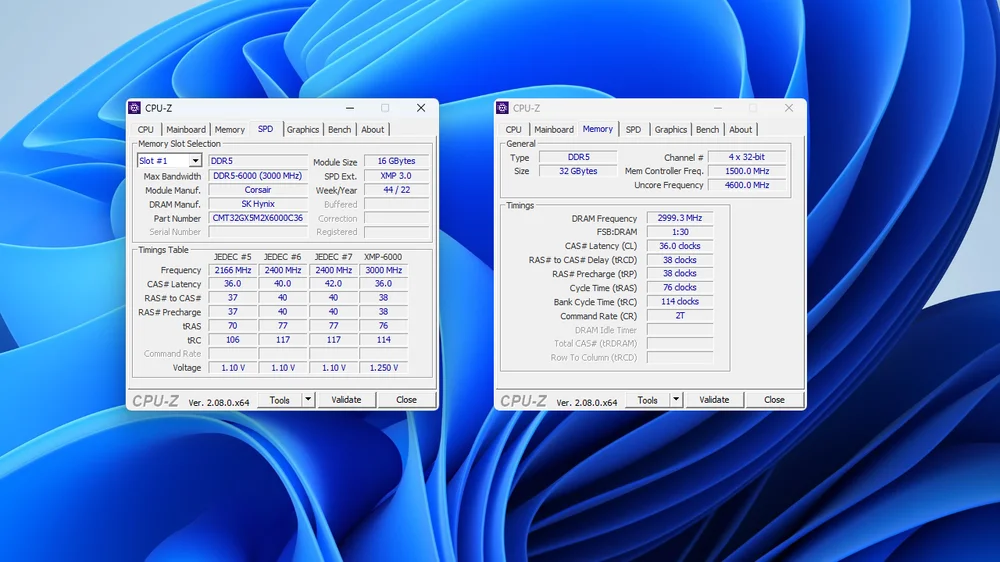Click the 'SK Hynix' DRAM manufacturer value
This screenshot has width=1000, height=562.
[258, 203]
